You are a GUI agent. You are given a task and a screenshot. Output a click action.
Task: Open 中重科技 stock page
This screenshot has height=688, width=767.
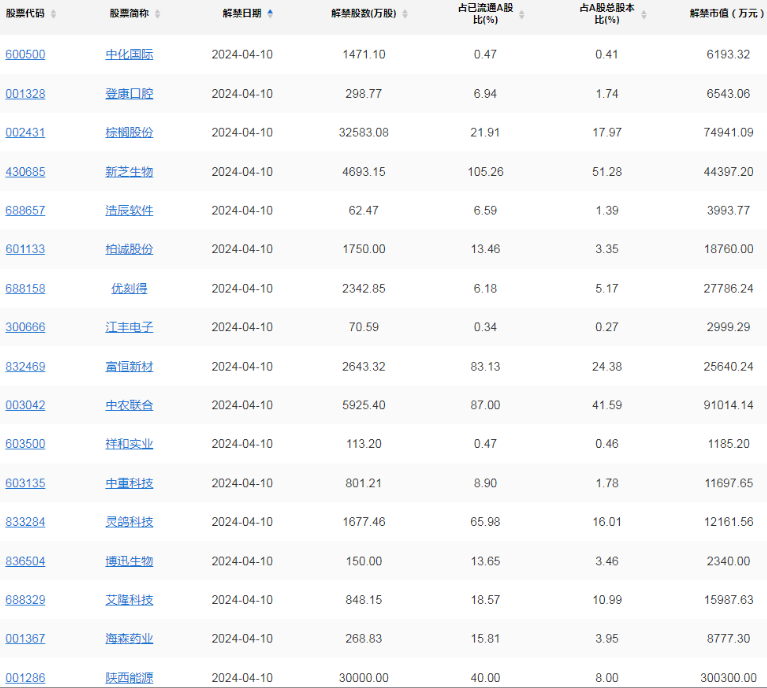coord(129,483)
